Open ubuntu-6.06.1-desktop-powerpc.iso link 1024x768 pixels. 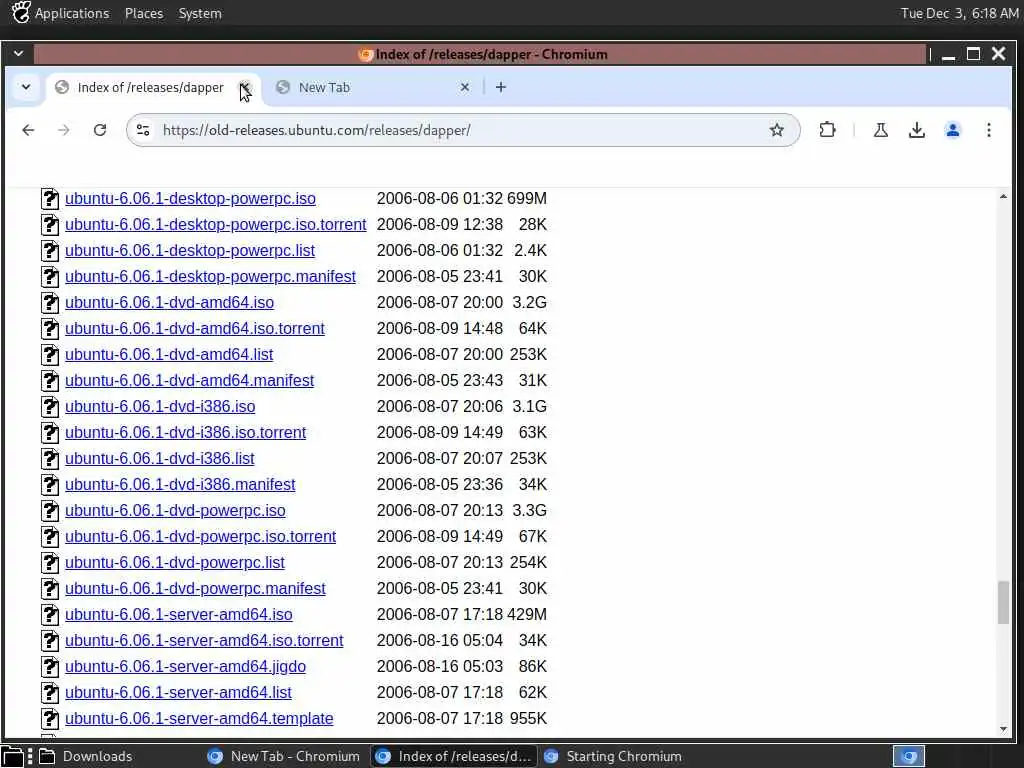coord(190,199)
